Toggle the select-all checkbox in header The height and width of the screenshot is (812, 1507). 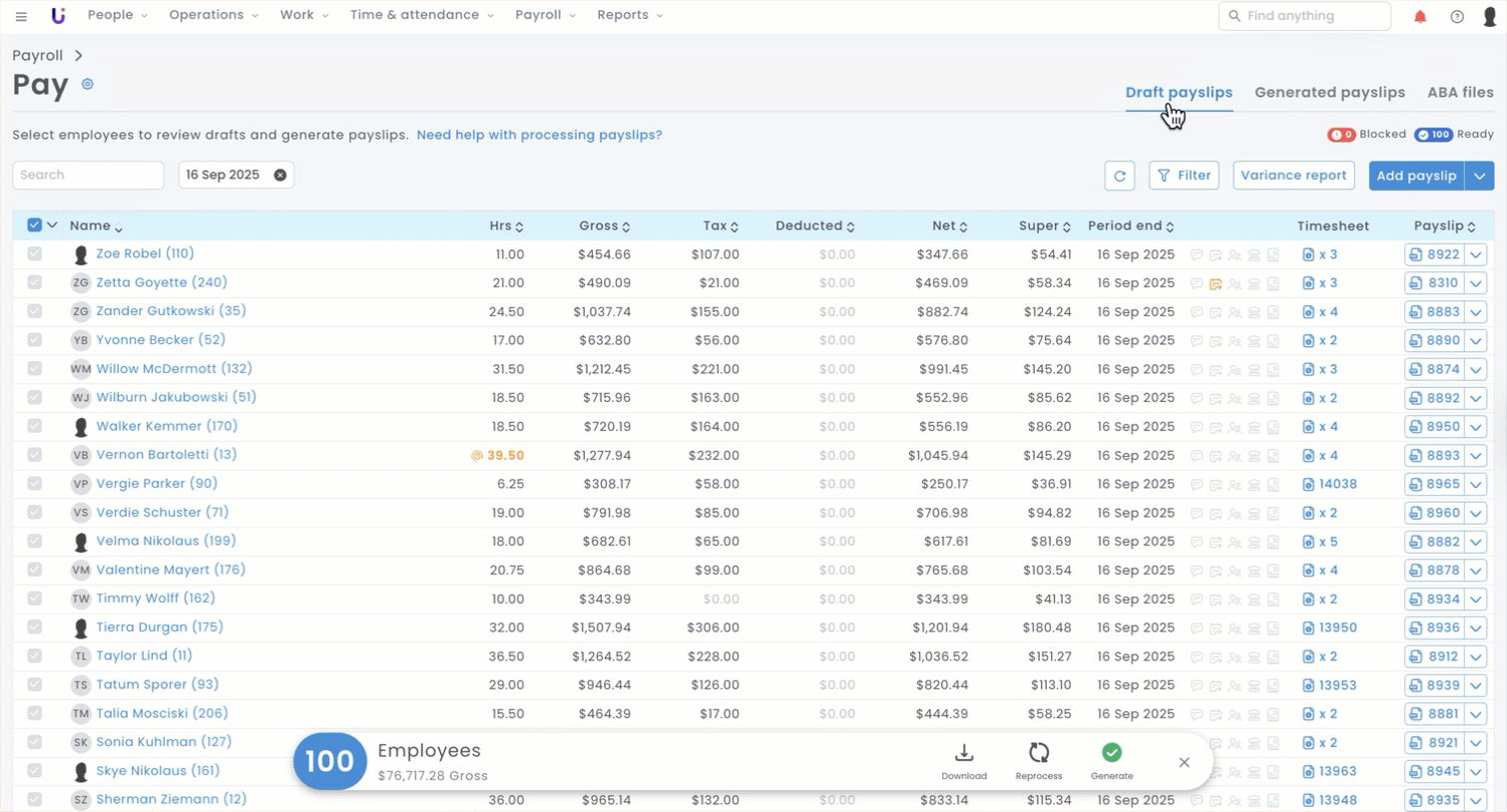click(x=35, y=225)
